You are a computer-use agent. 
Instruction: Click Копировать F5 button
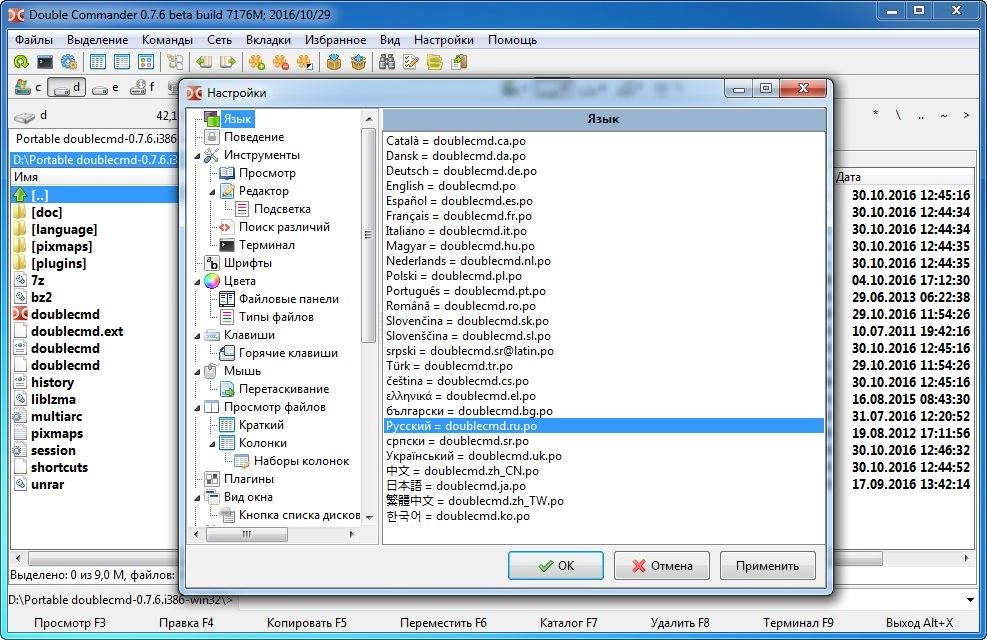coord(307,623)
